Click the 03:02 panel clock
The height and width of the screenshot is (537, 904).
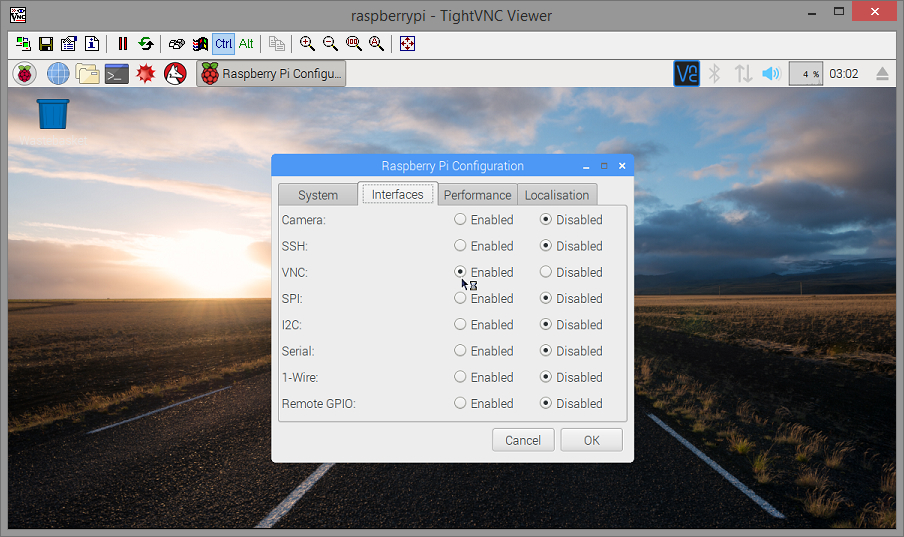coord(843,74)
